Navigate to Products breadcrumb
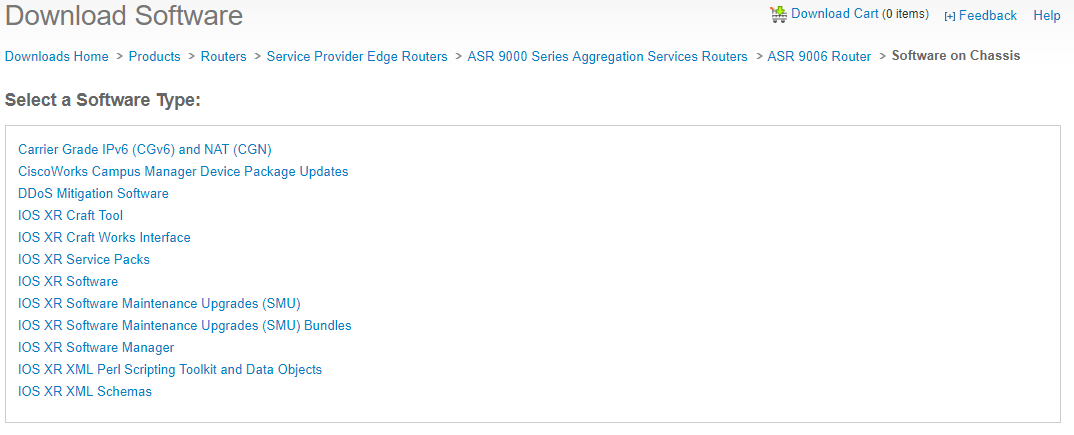 click(x=155, y=57)
